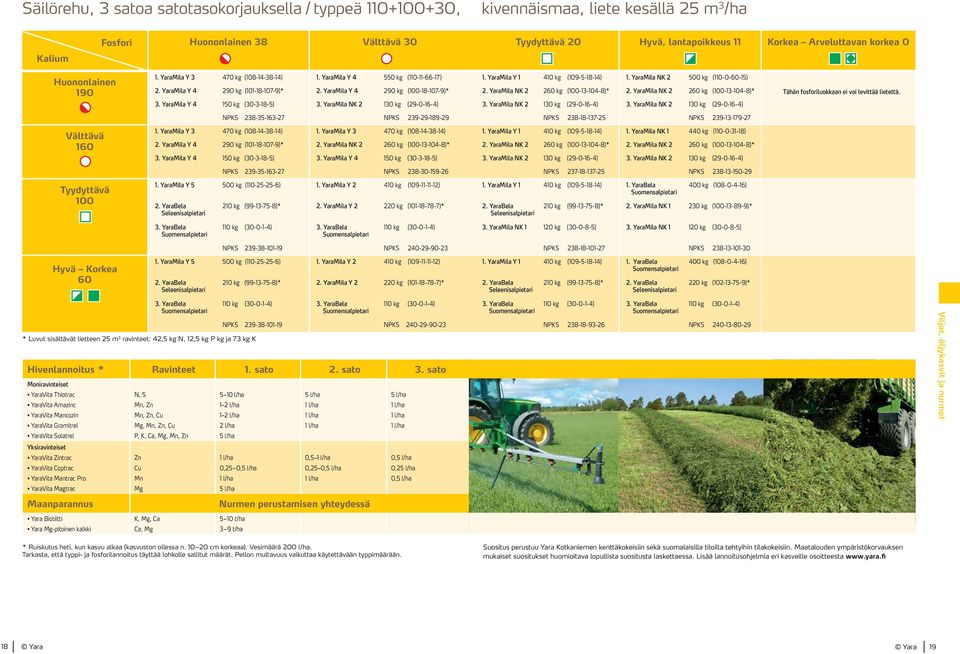The image size is (960, 654).
Task: Click page number 19
Action: 933,647
